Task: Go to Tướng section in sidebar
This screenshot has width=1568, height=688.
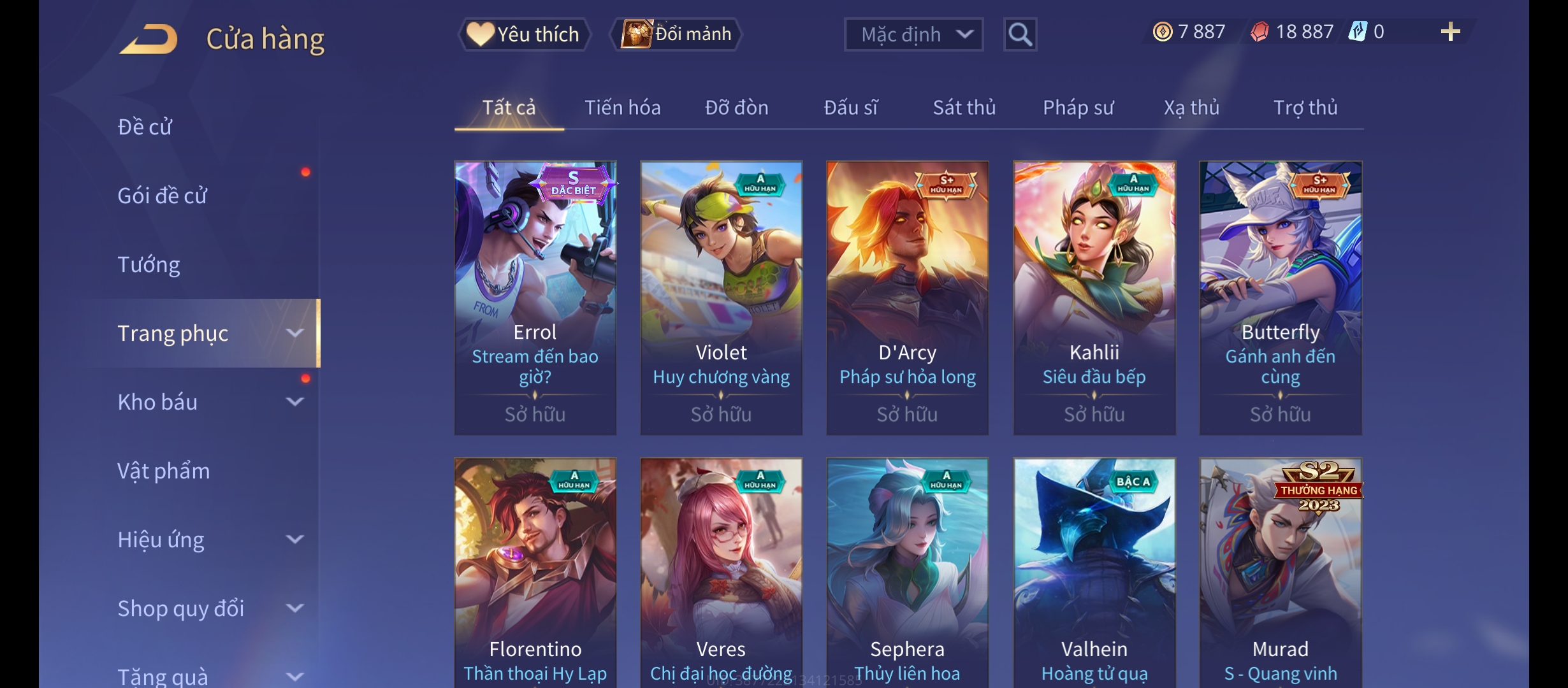Action: click(x=149, y=264)
